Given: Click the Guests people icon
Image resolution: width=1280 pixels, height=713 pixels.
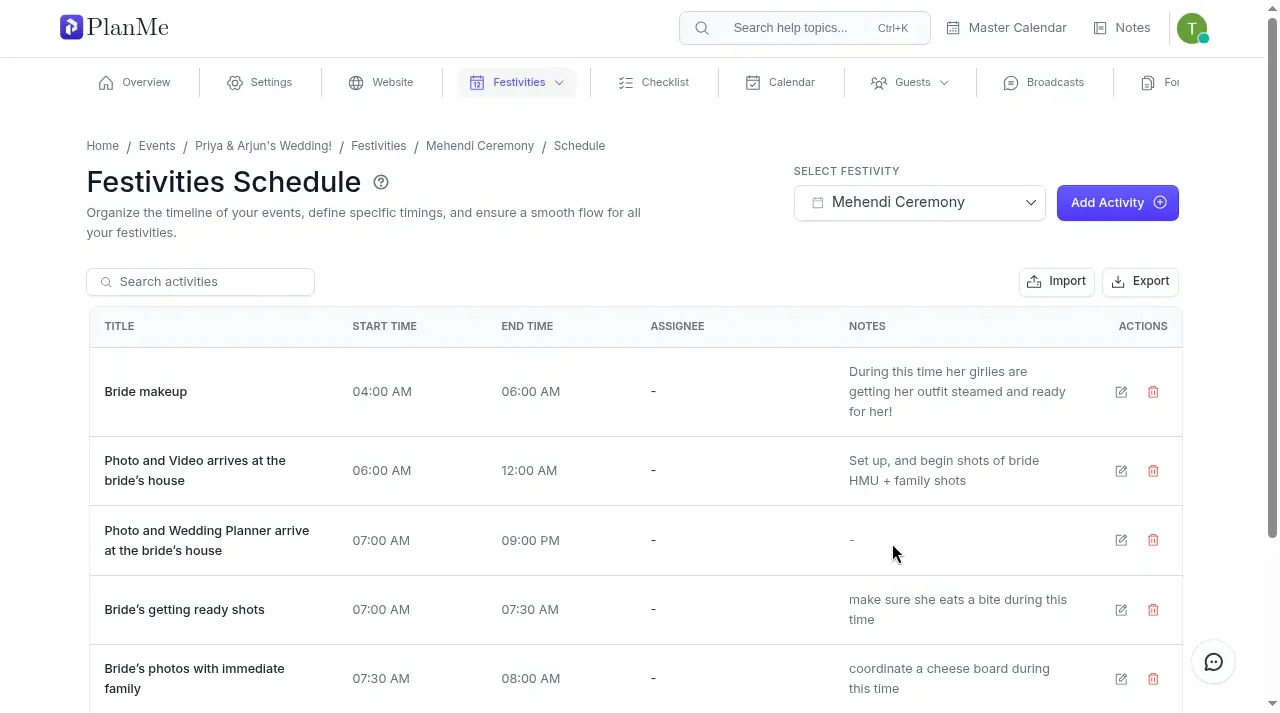Looking at the screenshot, I should [879, 83].
